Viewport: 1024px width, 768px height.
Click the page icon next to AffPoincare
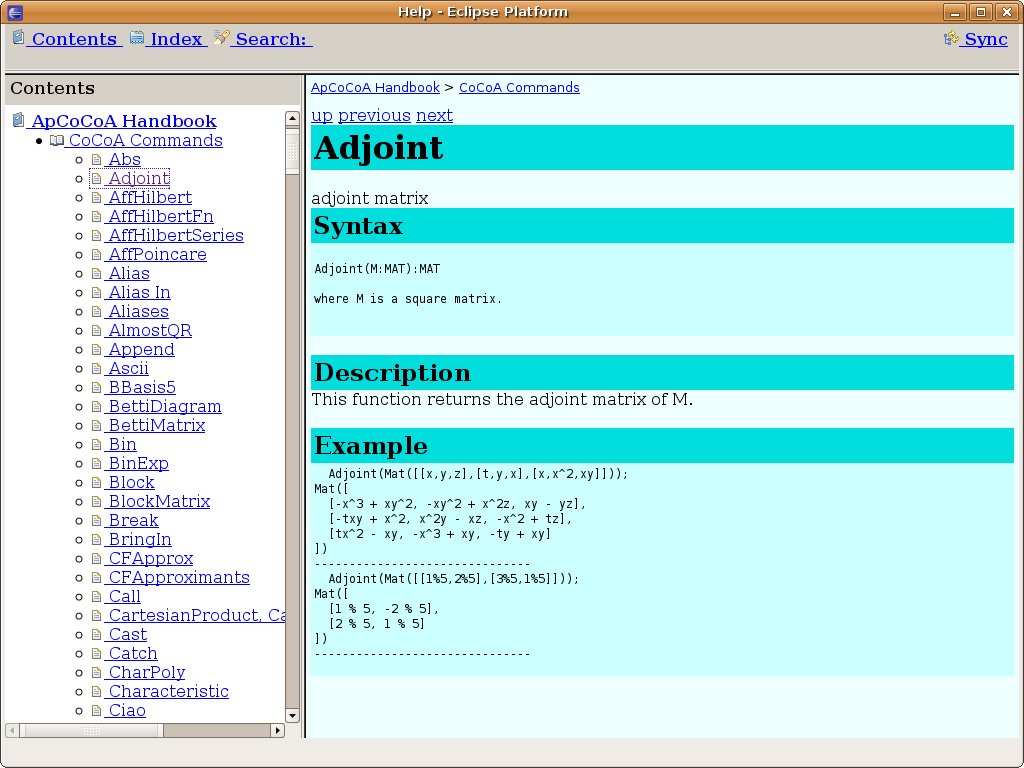(x=97, y=254)
